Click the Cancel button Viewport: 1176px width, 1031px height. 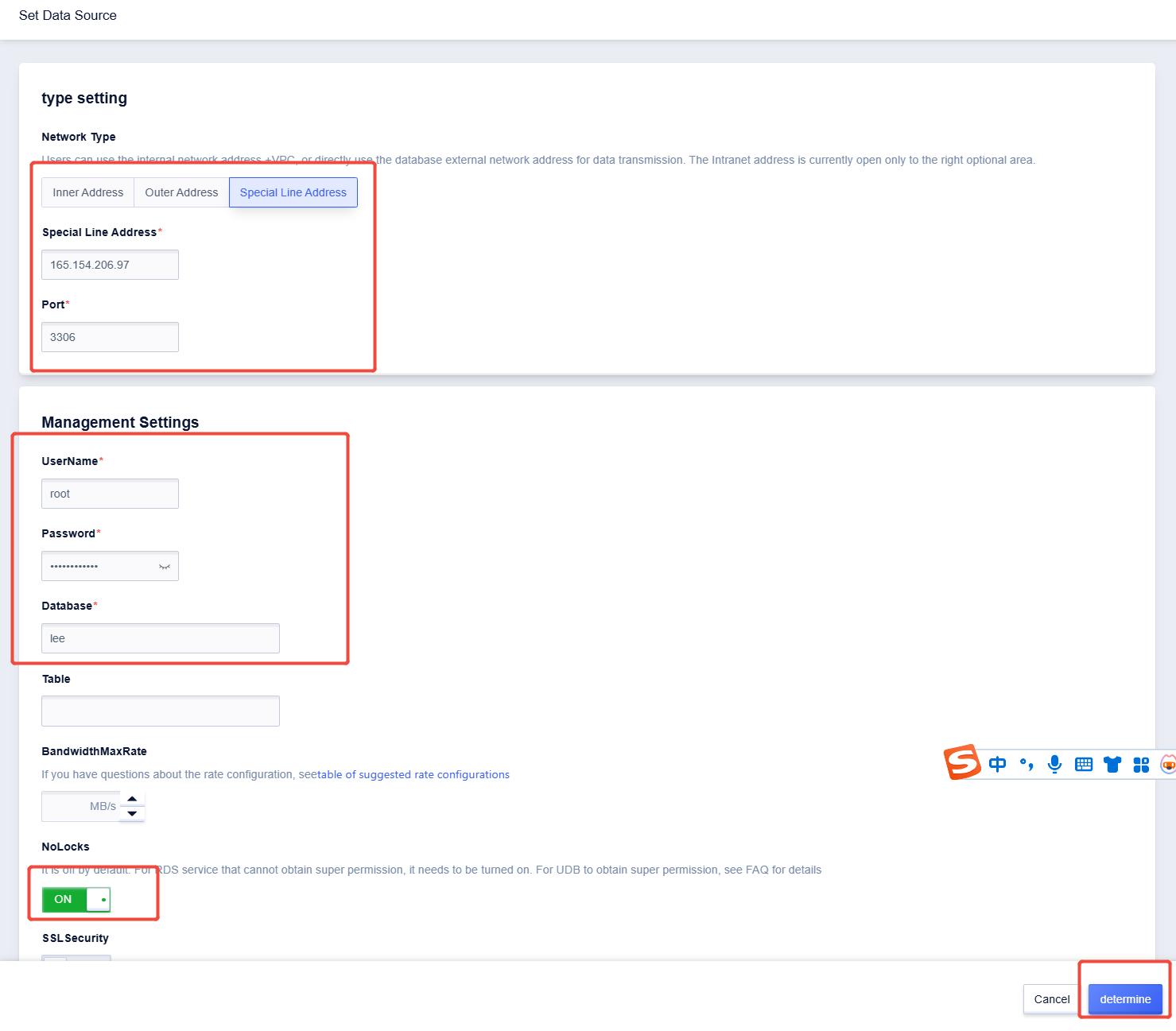coord(1052,999)
